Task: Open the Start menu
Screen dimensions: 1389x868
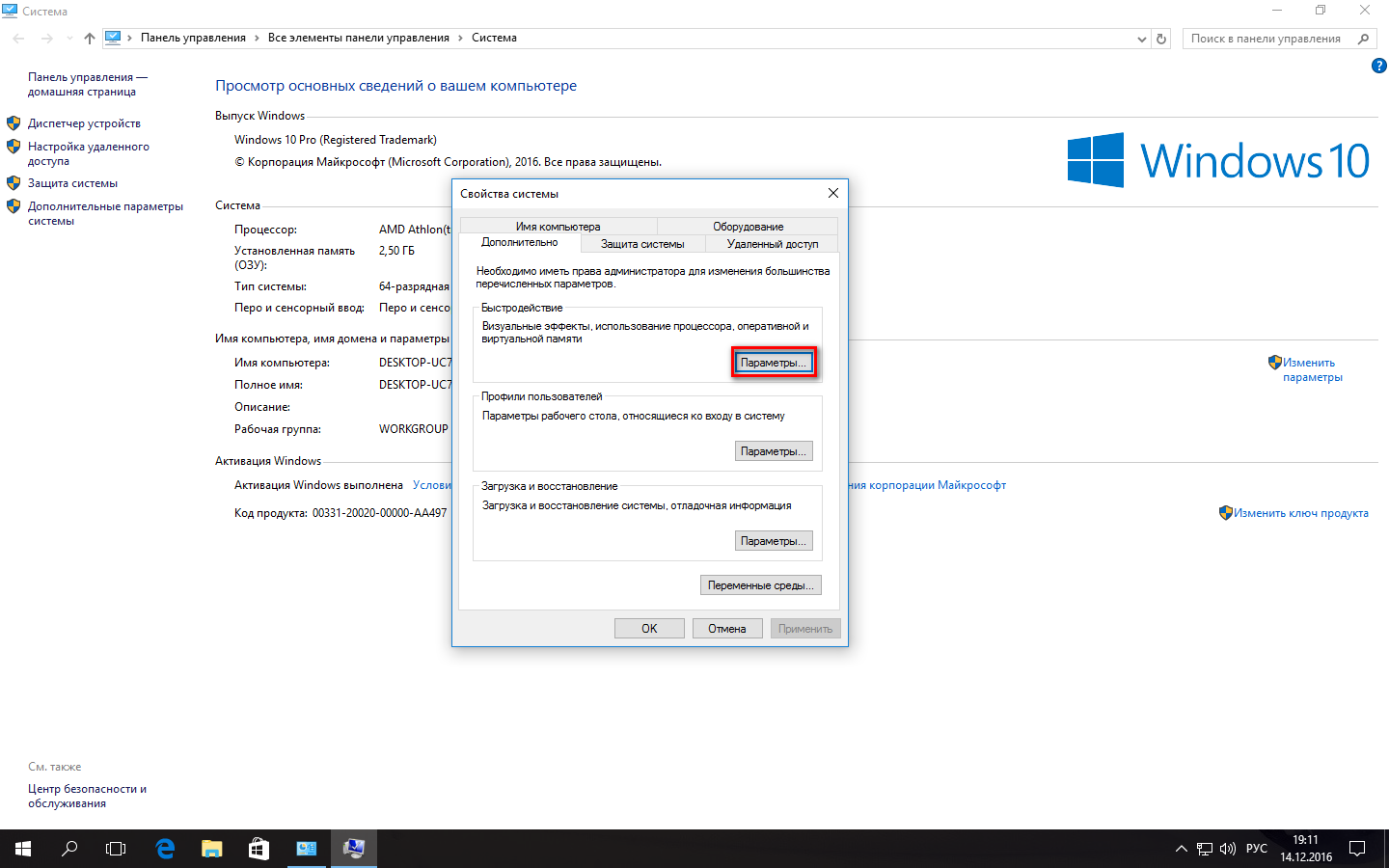Action: pyautogui.click(x=23, y=849)
